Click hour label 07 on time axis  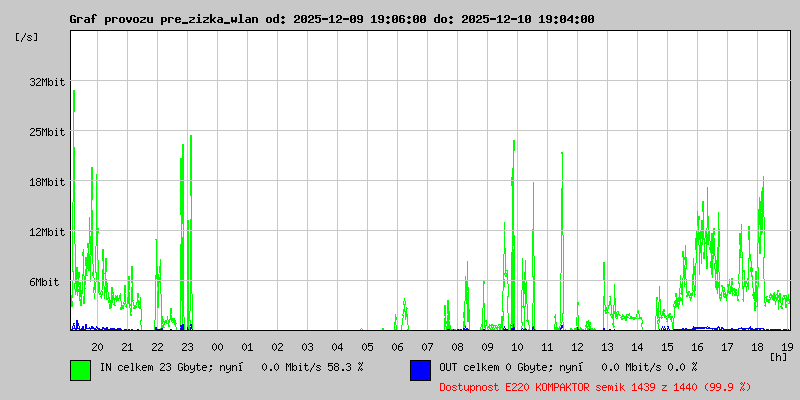click(x=428, y=347)
